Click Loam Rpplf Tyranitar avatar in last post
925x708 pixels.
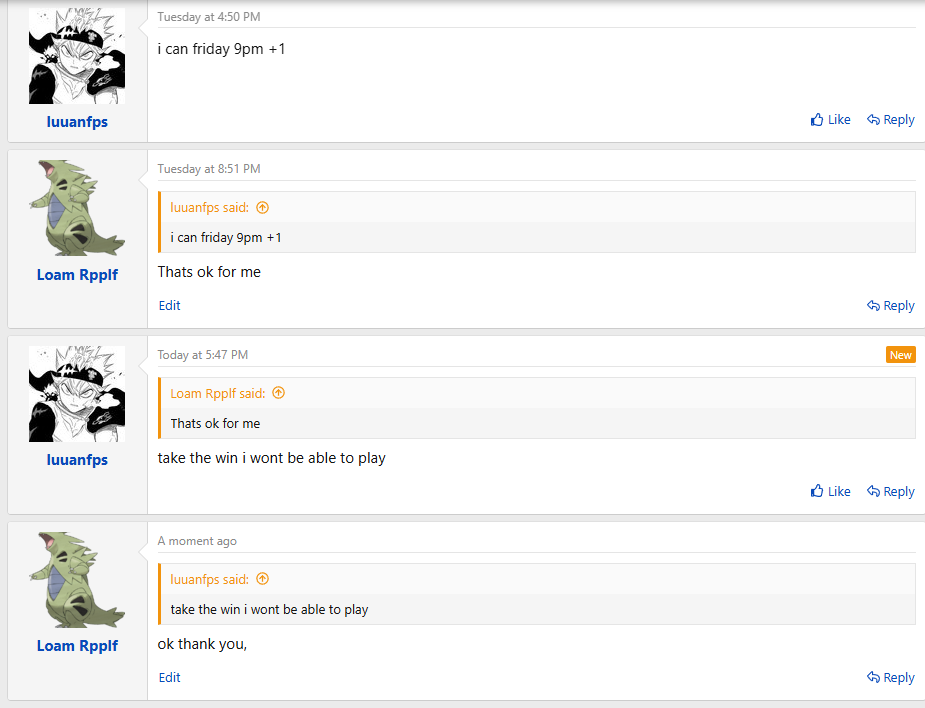click(x=77, y=580)
